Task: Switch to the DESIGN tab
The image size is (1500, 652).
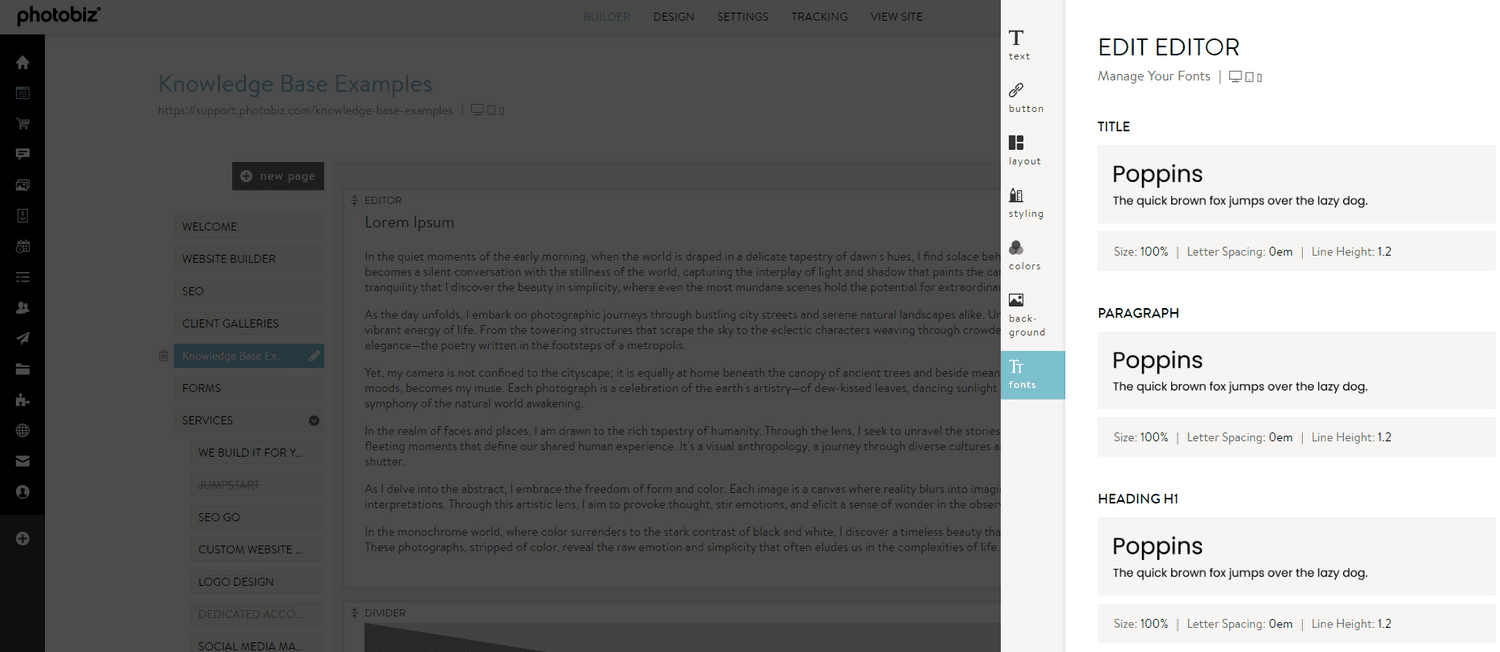Action: [x=673, y=16]
